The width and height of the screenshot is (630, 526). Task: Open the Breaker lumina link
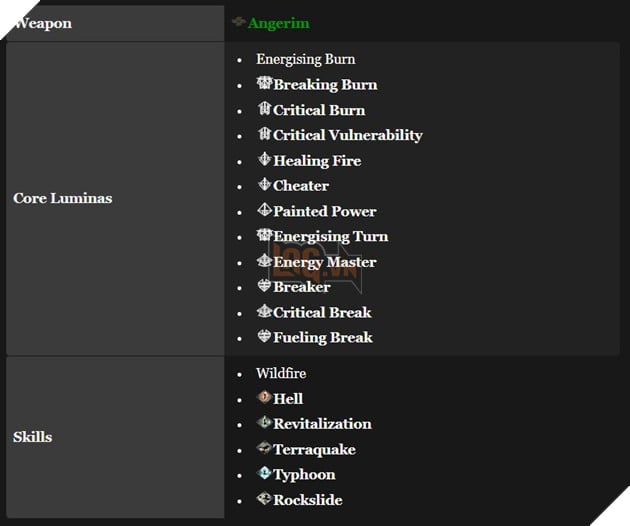coord(301,287)
